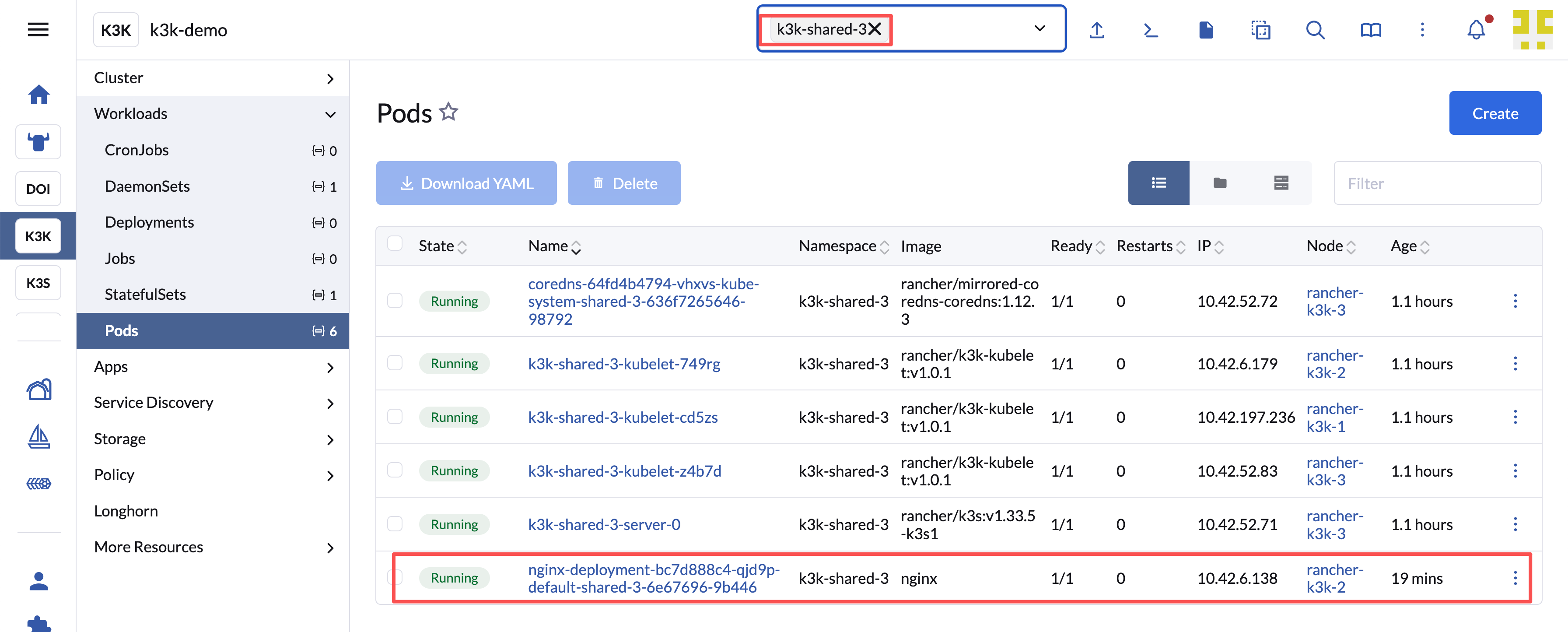Click into the Filter text field
This screenshot has width=1568, height=632.
[x=1436, y=183]
